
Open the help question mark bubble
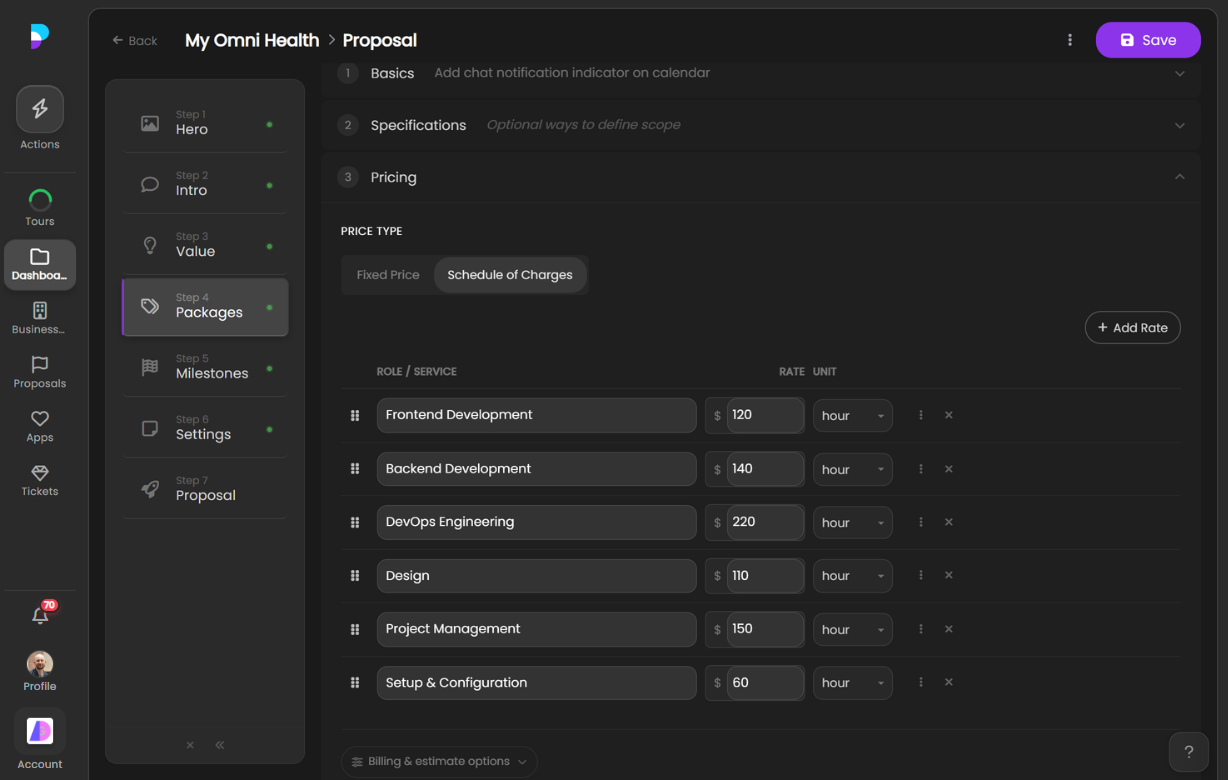pos(1188,751)
